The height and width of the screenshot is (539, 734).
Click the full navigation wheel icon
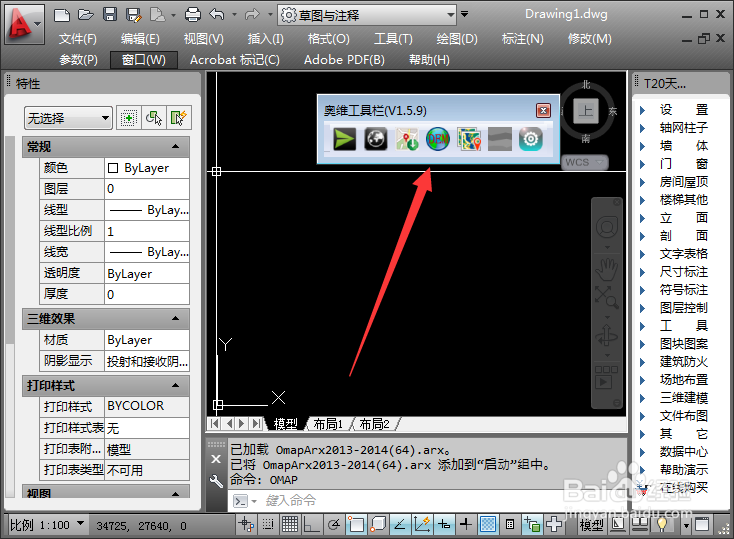607,228
